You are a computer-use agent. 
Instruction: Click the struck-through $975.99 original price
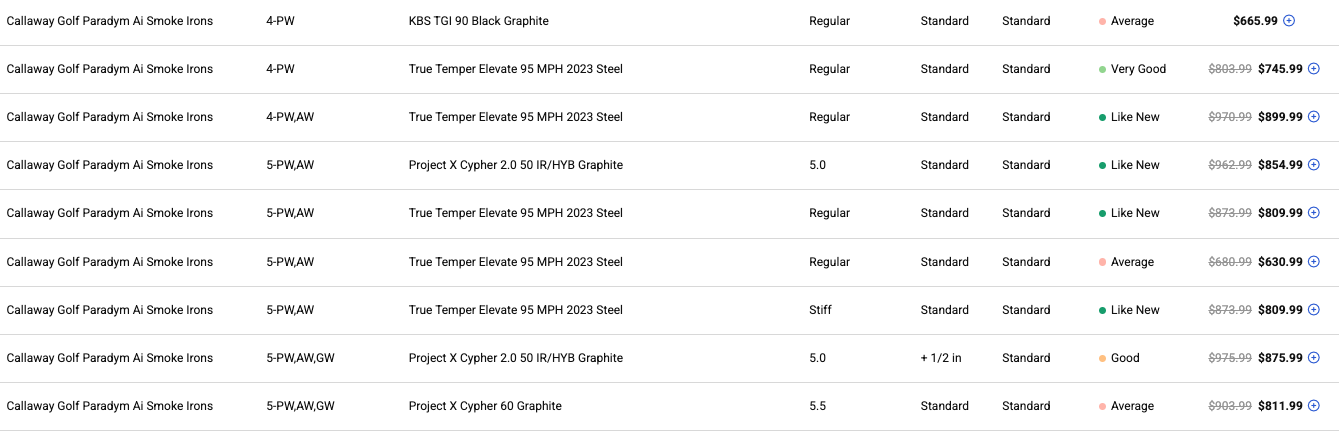point(1230,358)
